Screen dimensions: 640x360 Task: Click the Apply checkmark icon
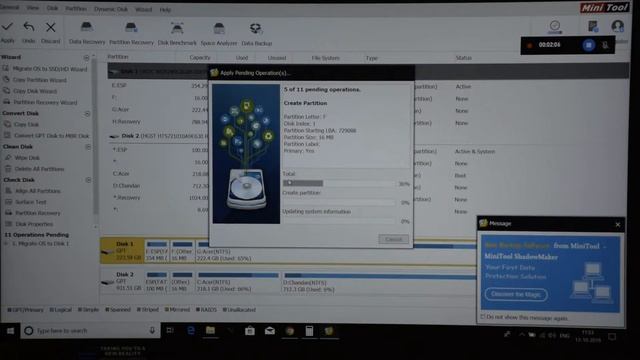coord(7,27)
